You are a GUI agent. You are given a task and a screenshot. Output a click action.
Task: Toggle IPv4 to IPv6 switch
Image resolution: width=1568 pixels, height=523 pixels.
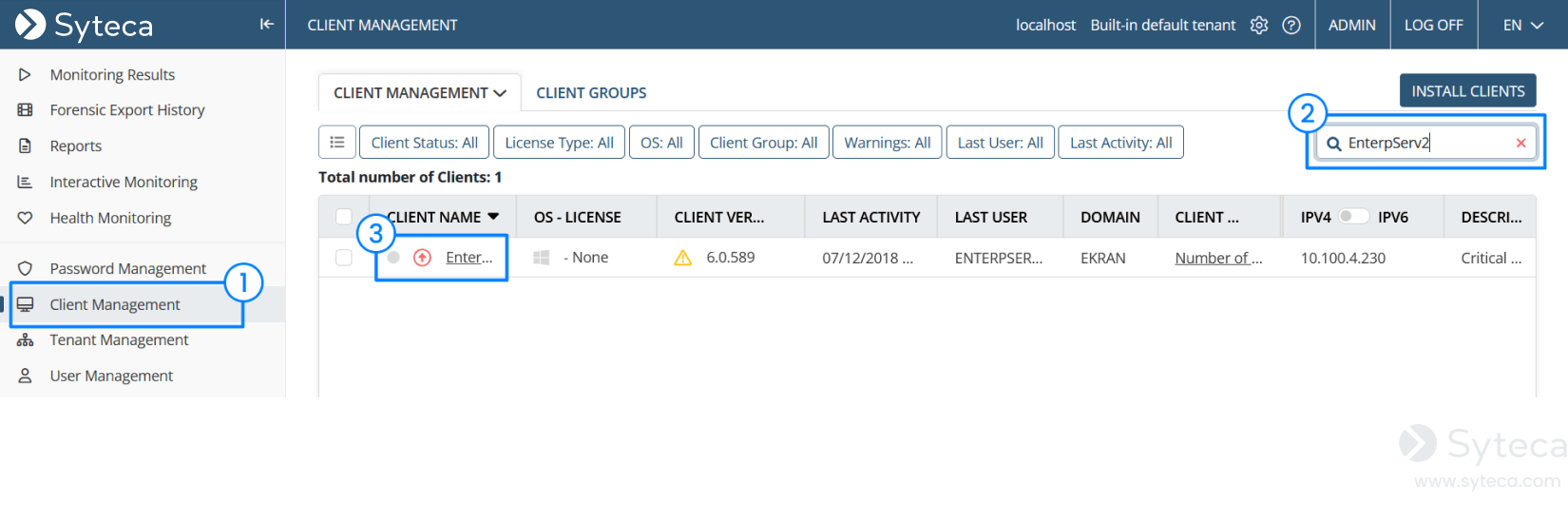[1353, 217]
